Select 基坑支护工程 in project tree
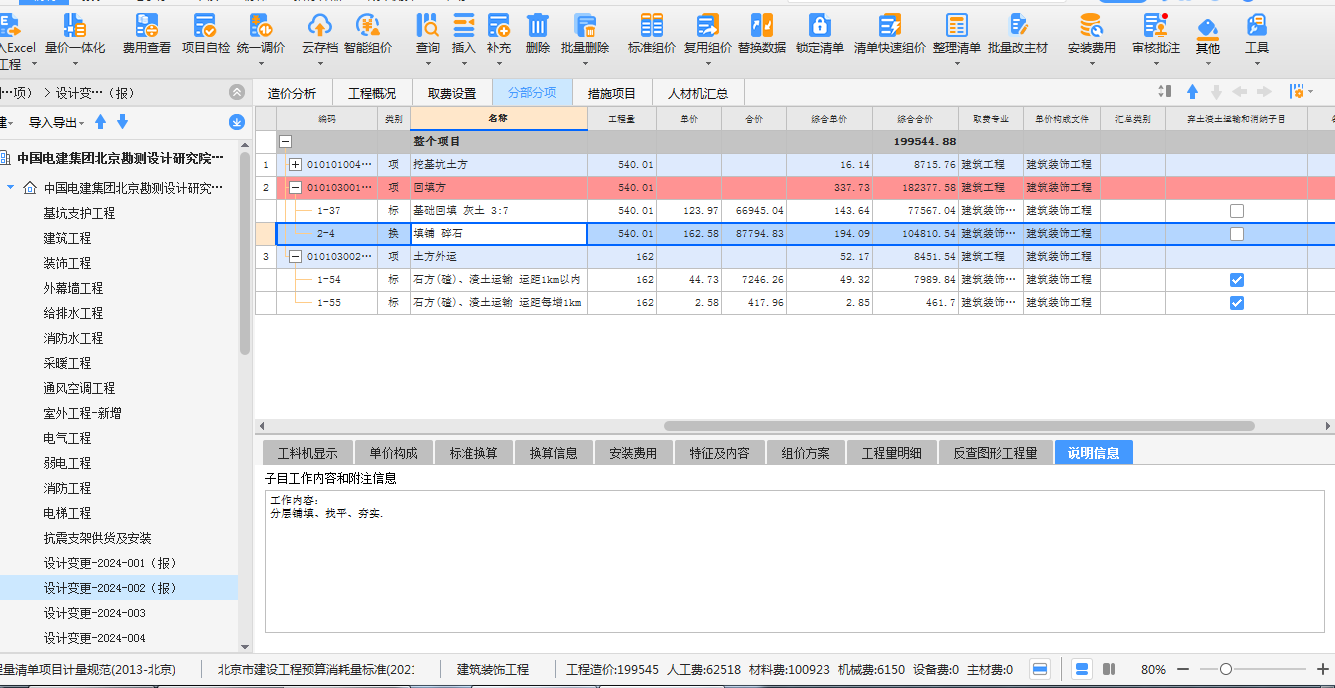The image size is (1335, 688). tap(79, 213)
